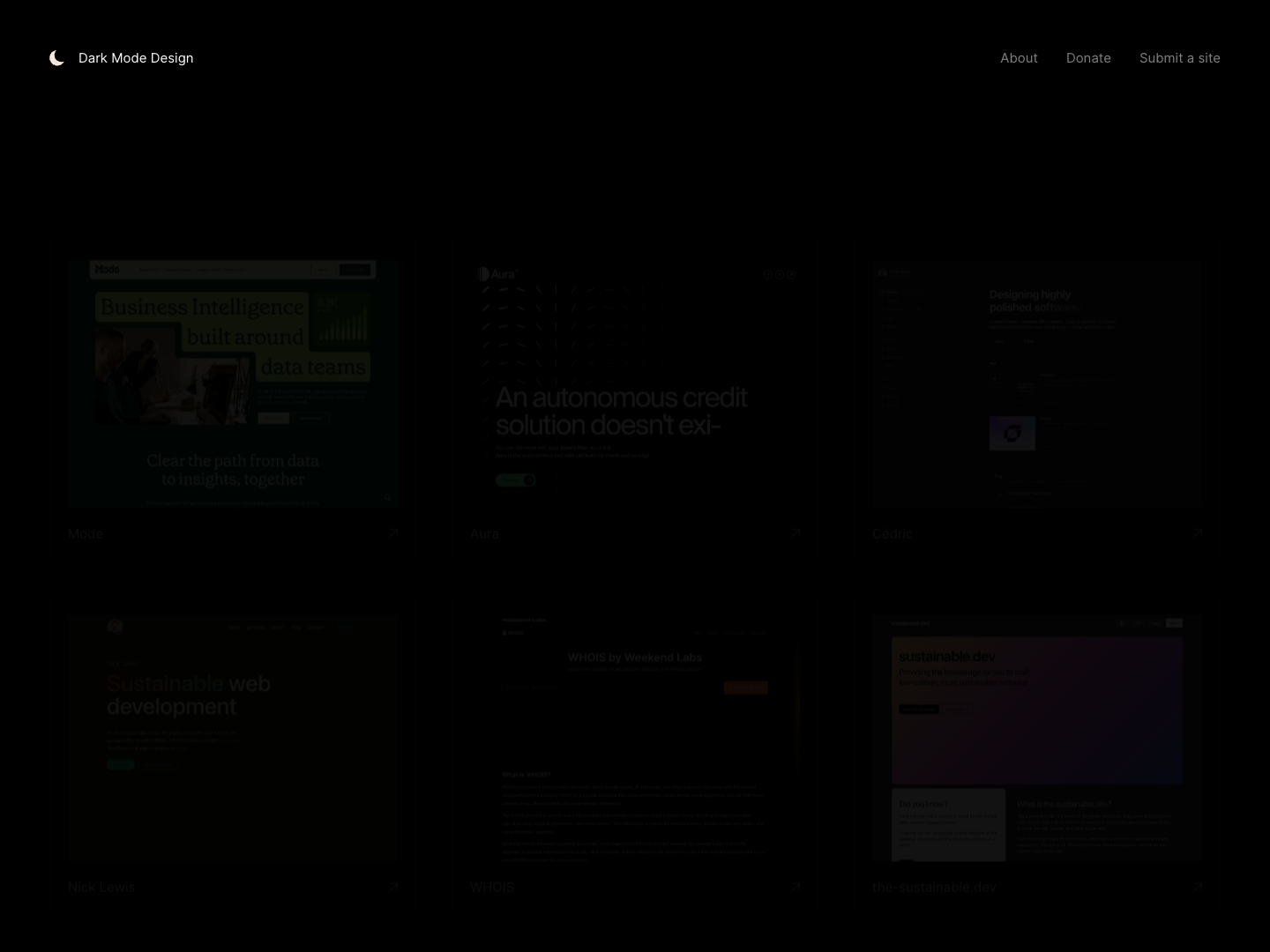1270x952 pixels.
Task: Expand the Resources dropdown in Mode's navigation
Action: pos(235,270)
